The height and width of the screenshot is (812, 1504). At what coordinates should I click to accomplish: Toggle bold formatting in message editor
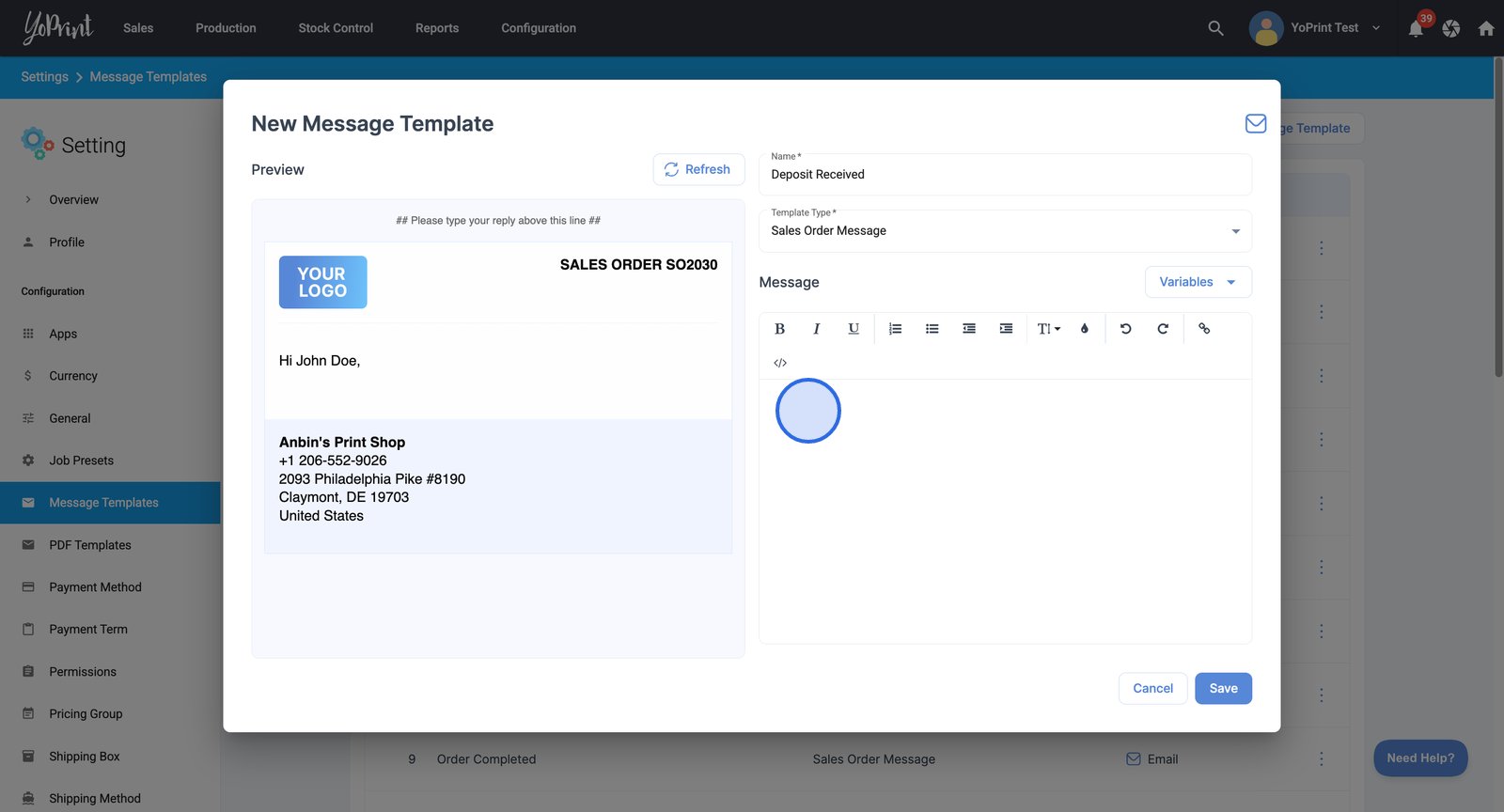click(x=779, y=329)
